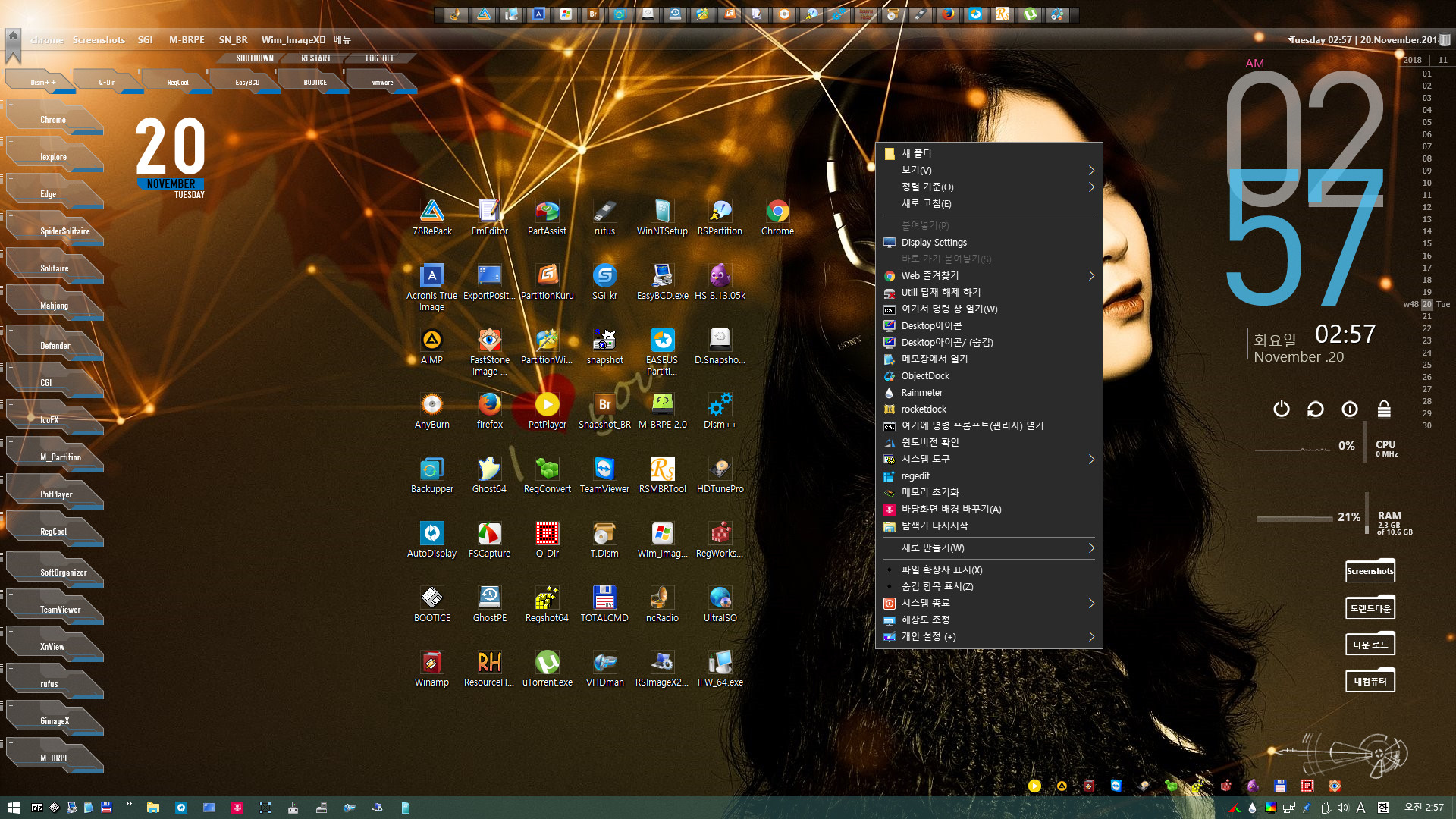Open Acronis True Image shortcut
The height and width of the screenshot is (819, 1456).
click(432, 287)
